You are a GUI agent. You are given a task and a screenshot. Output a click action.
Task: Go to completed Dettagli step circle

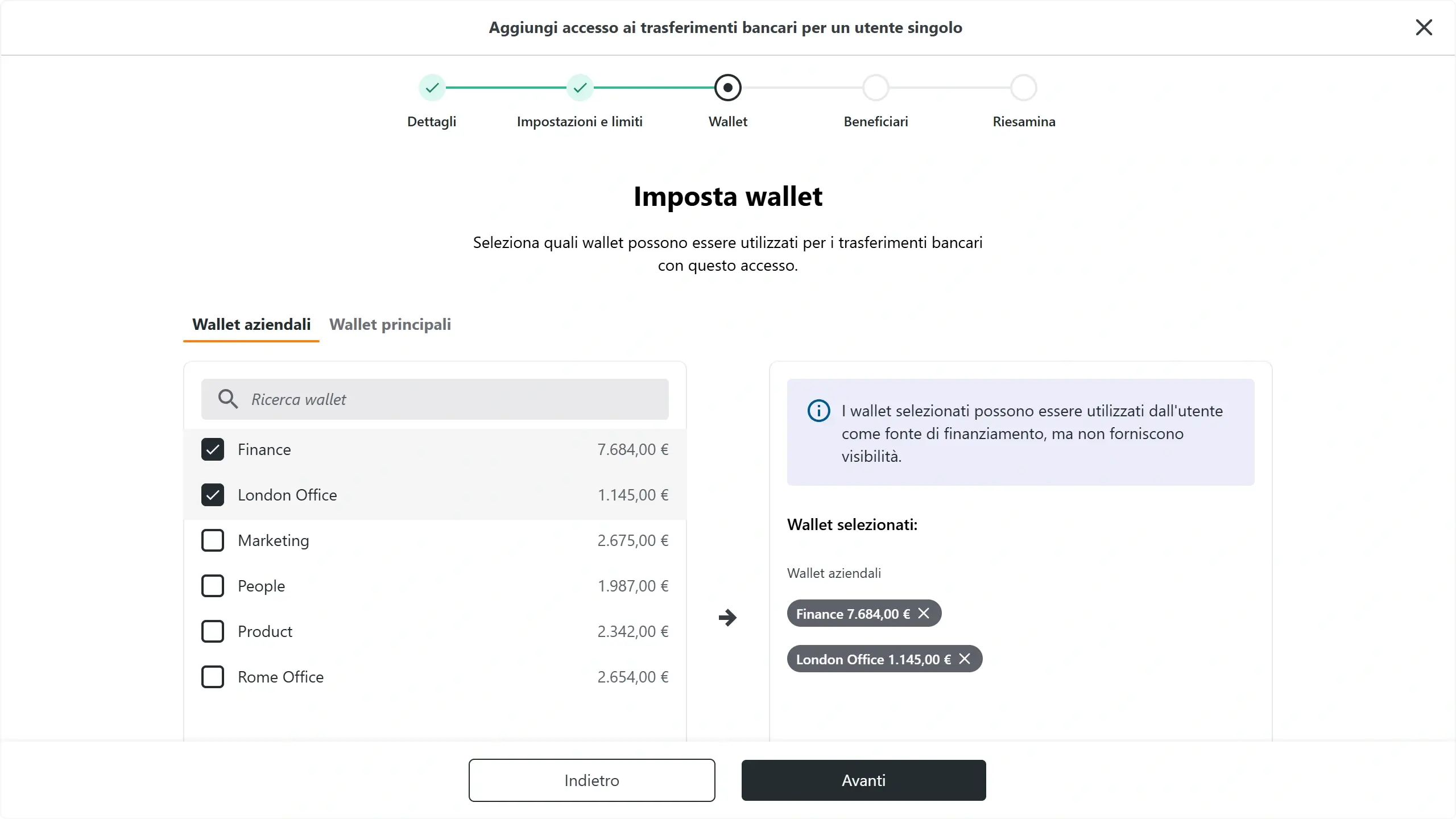[432, 88]
